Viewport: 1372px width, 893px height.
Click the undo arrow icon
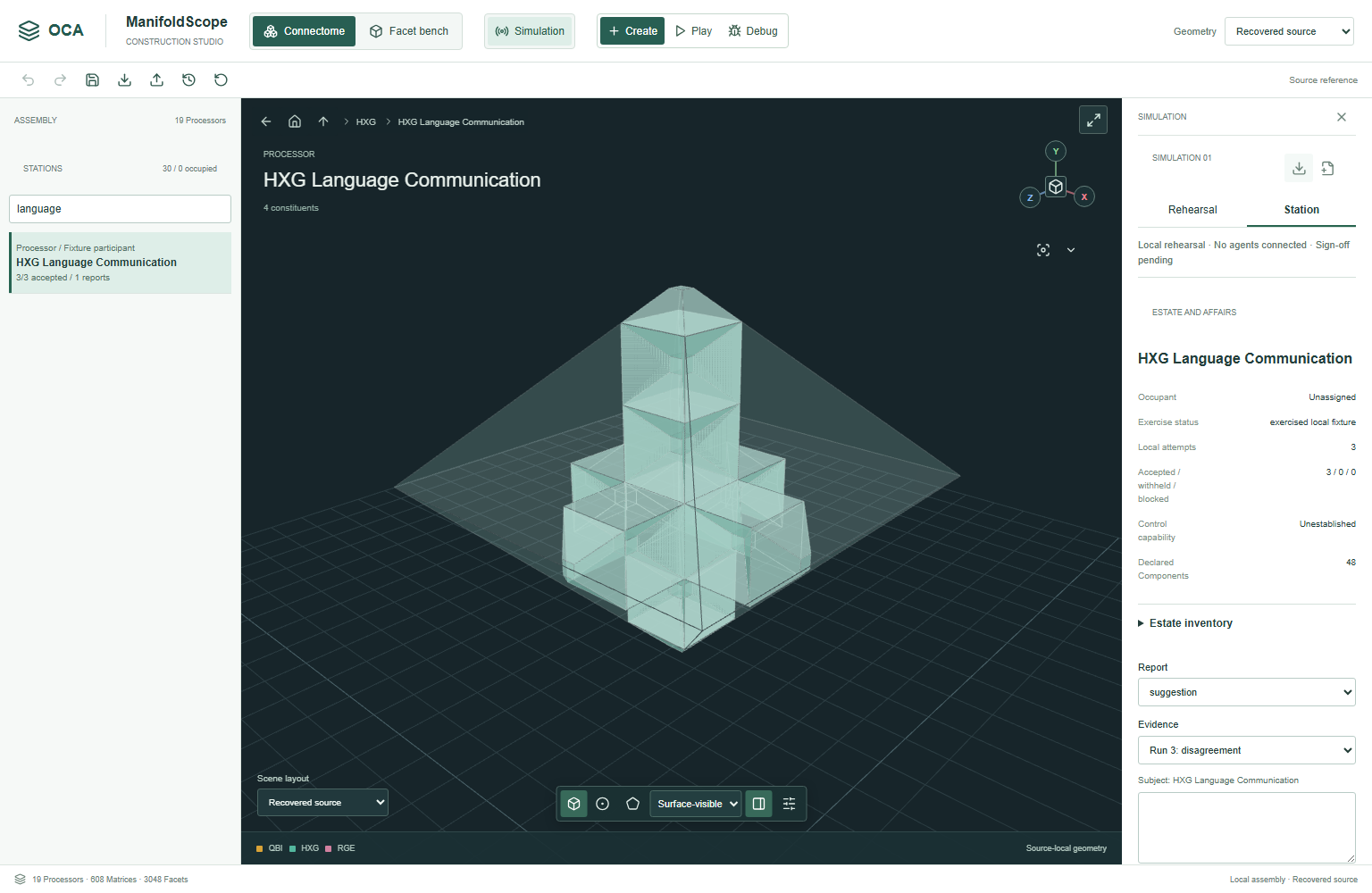point(29,80)
